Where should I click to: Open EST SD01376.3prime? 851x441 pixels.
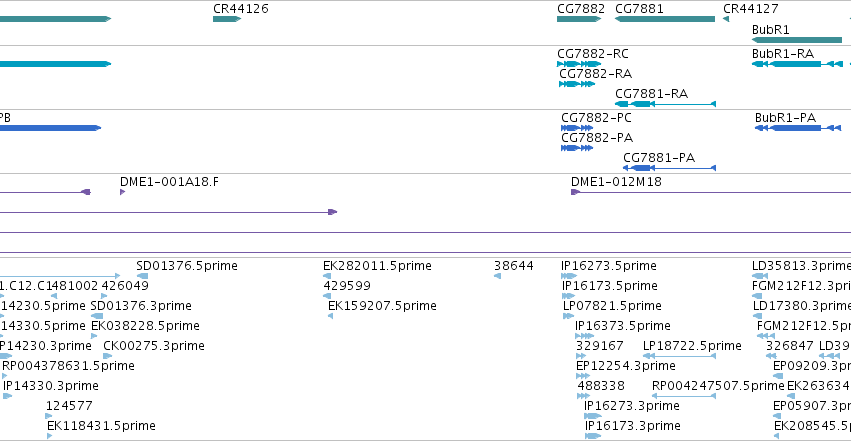[x=97, y=316]
